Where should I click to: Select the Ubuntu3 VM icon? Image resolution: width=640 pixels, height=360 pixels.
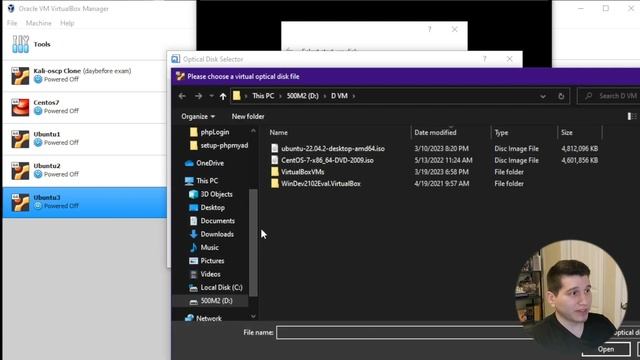(20, 202)
